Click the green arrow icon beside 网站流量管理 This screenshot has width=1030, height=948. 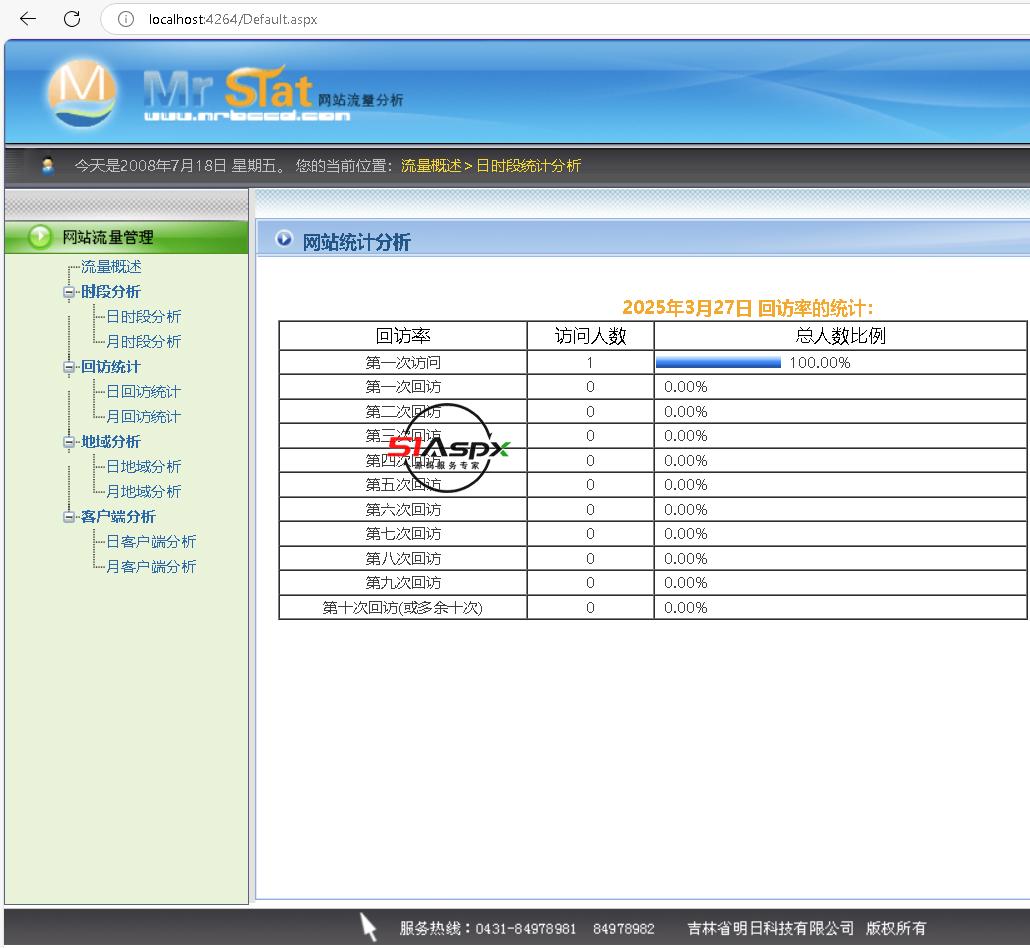[x=40, y=237]
